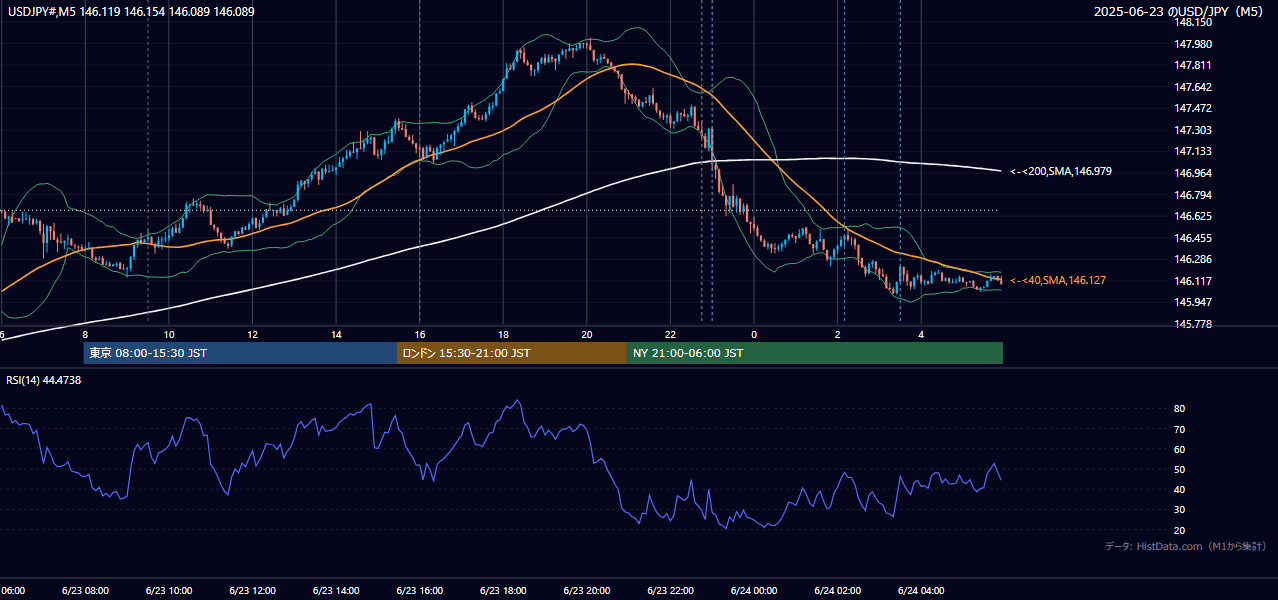
Task: Click the RSI scale value 30
Action: [x=1180, y=510]
